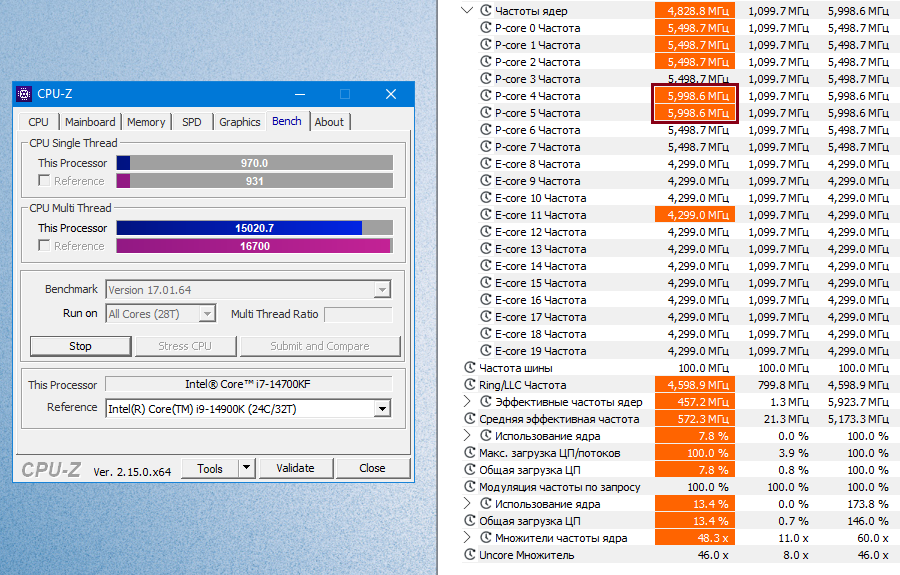Click the CPU-Z app icon in title bar
This screenshot has width=900, height=575.
coord(24,94)
